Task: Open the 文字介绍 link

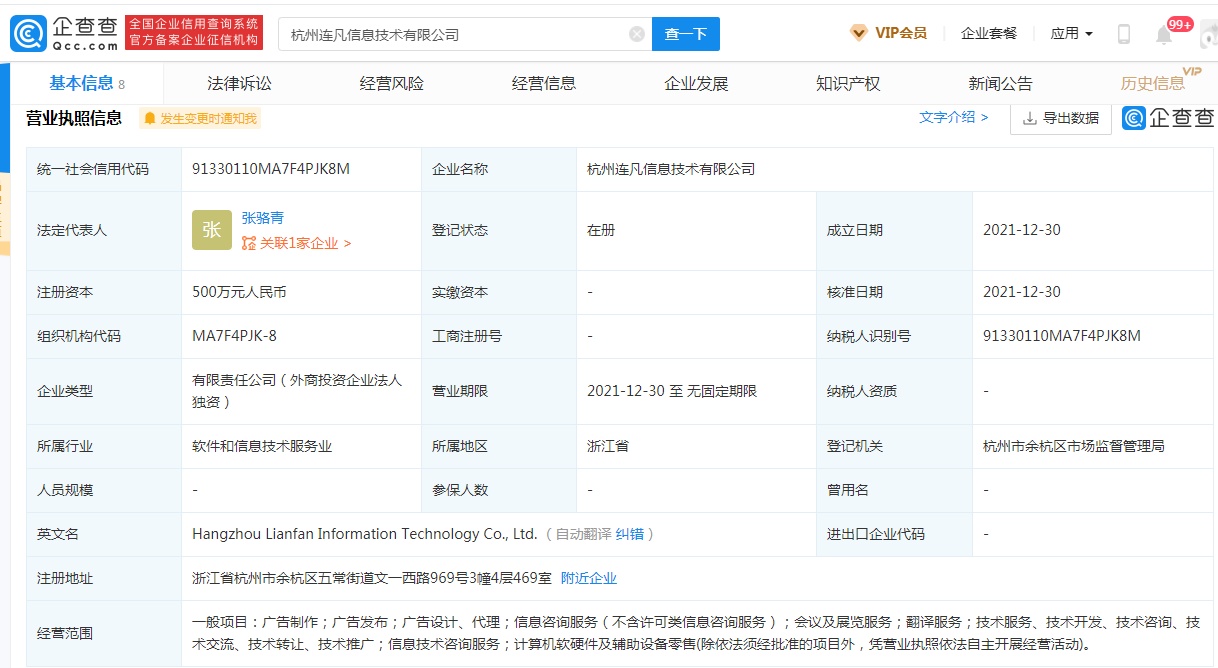Action: tap(954, 117)
